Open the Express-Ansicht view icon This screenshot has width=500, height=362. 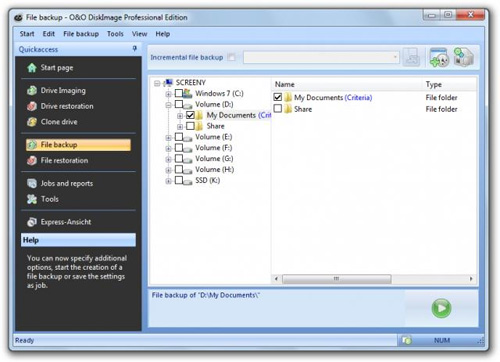[32, 222]
